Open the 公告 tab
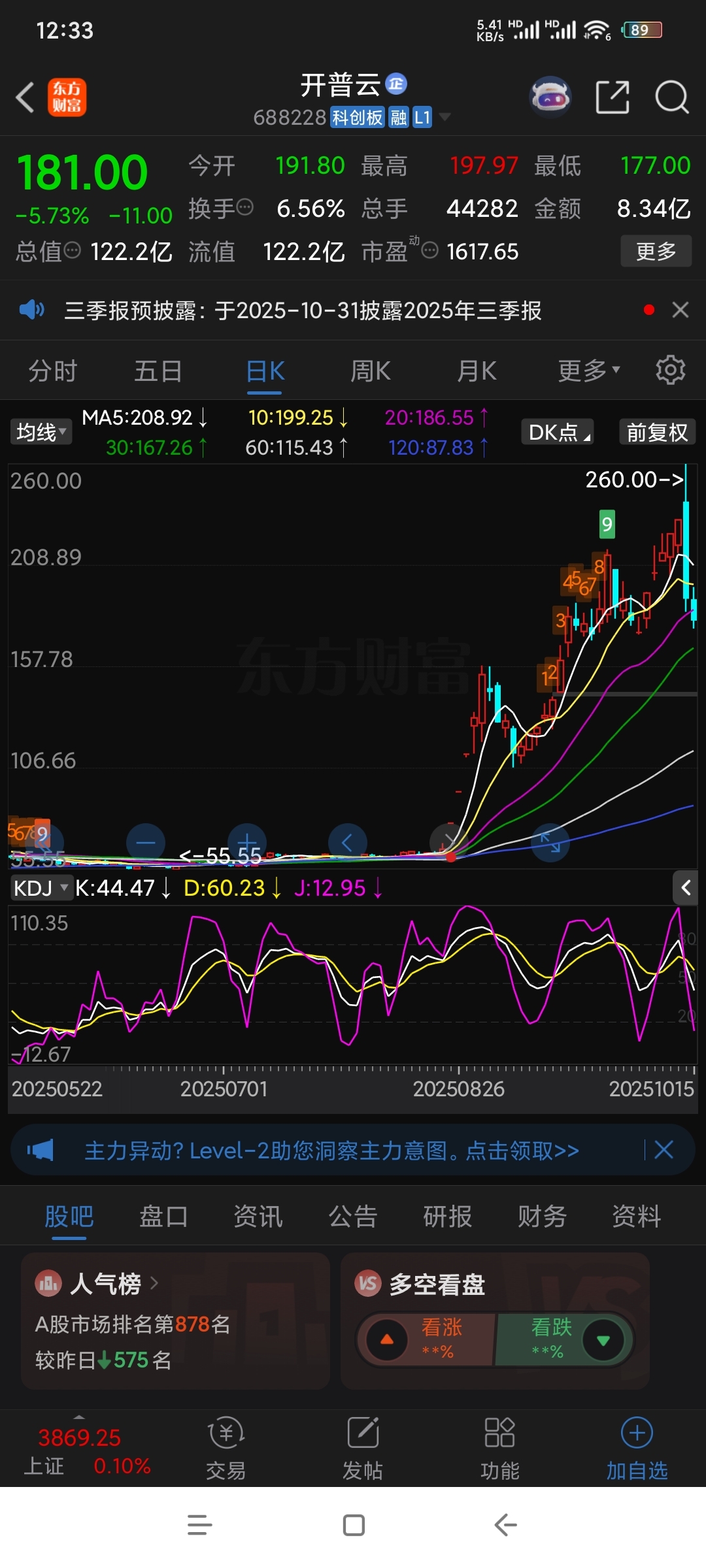 pos(353,1217)
